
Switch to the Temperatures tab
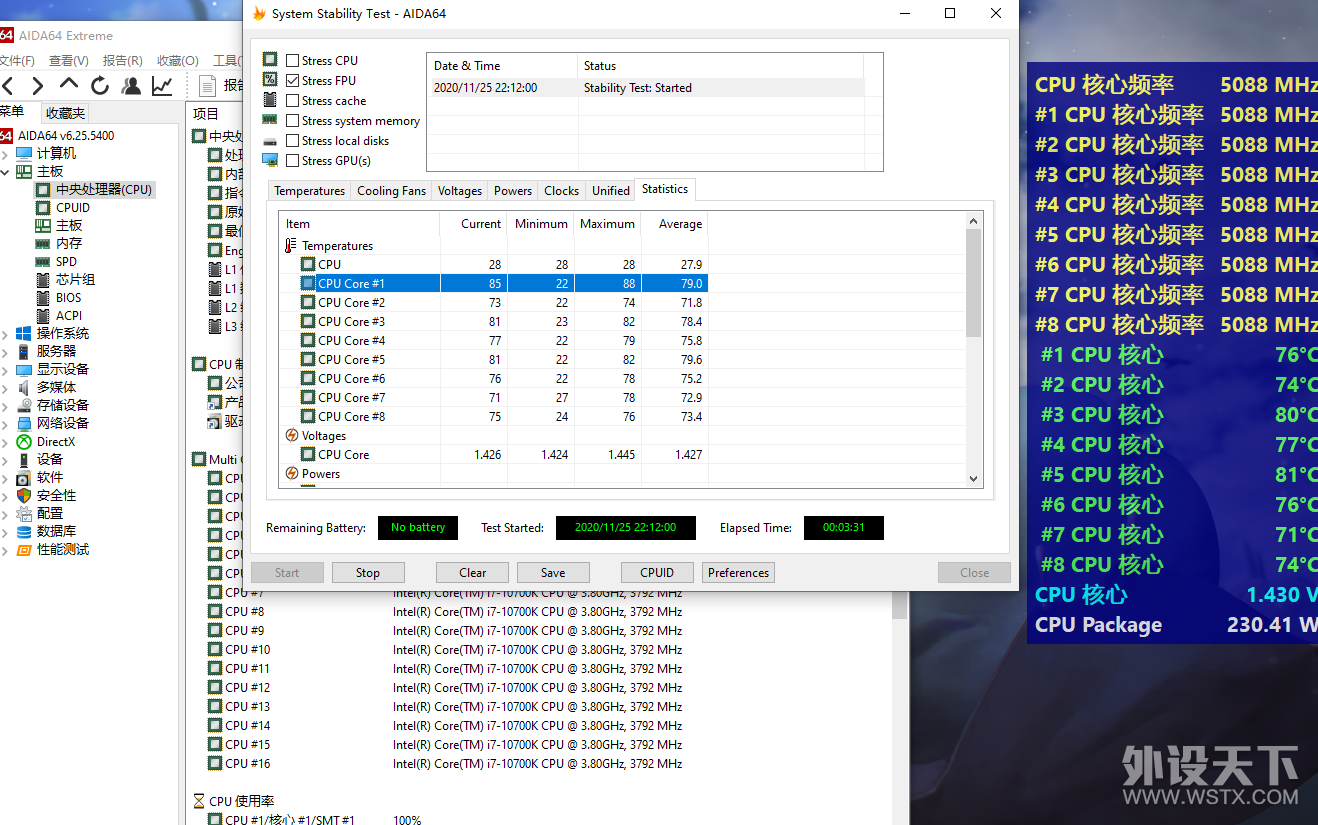pyautogui.click(x=309, y=190)
